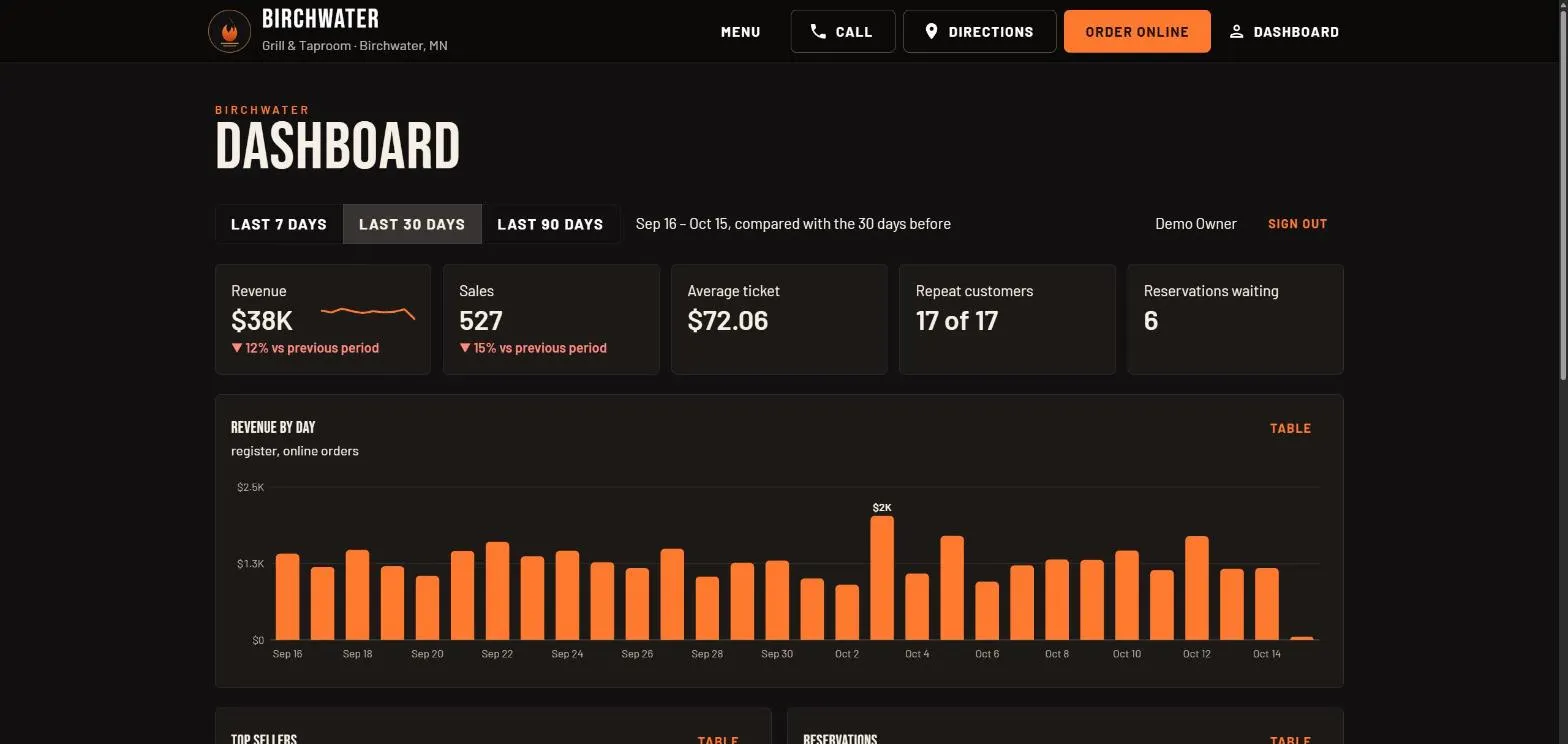Click the 'register, online orders' subtitle
This screenshot has width=1568, height=744.
(x=295, y=451)
